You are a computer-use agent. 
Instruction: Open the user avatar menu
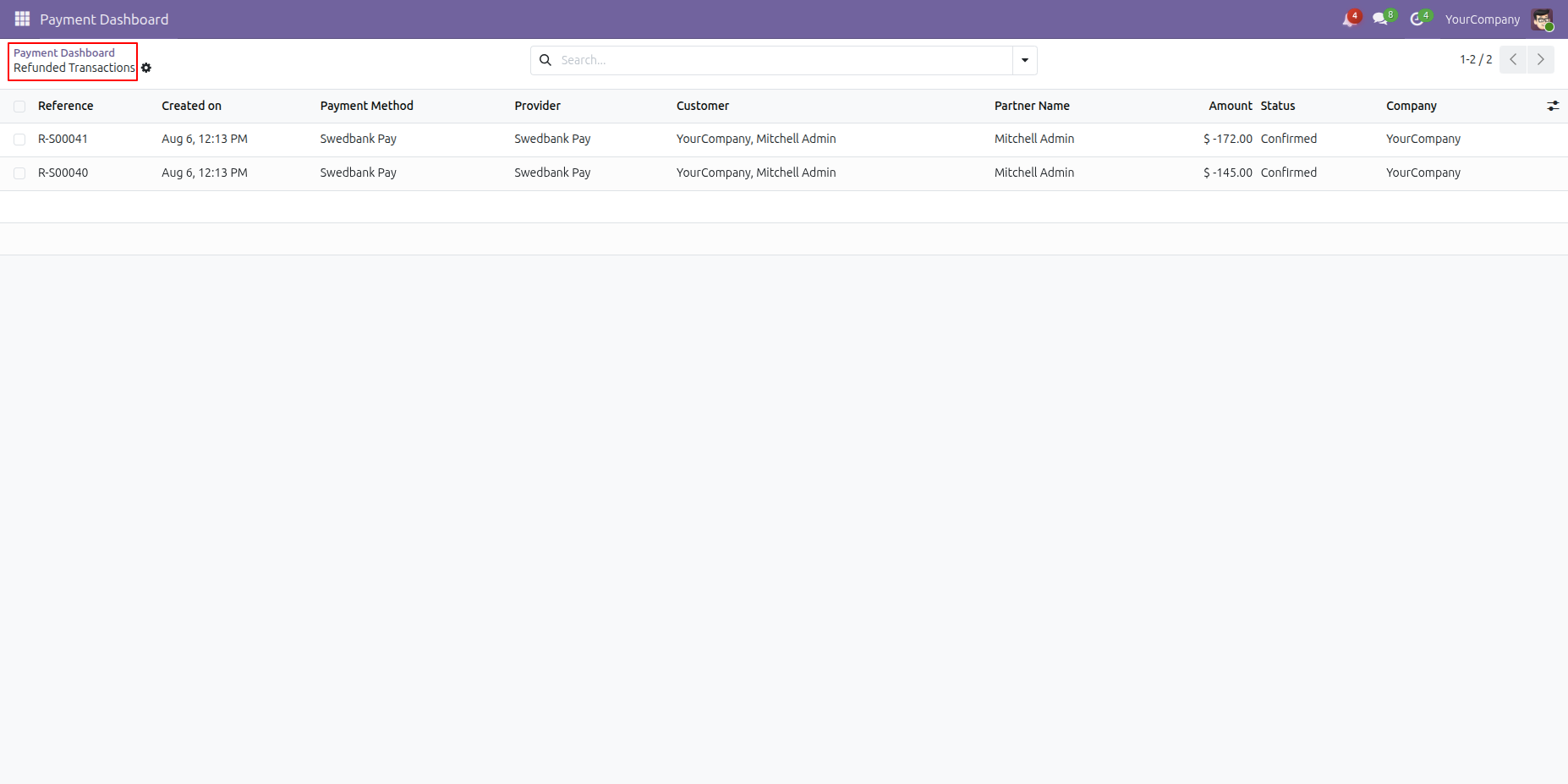pos(1542,19)
